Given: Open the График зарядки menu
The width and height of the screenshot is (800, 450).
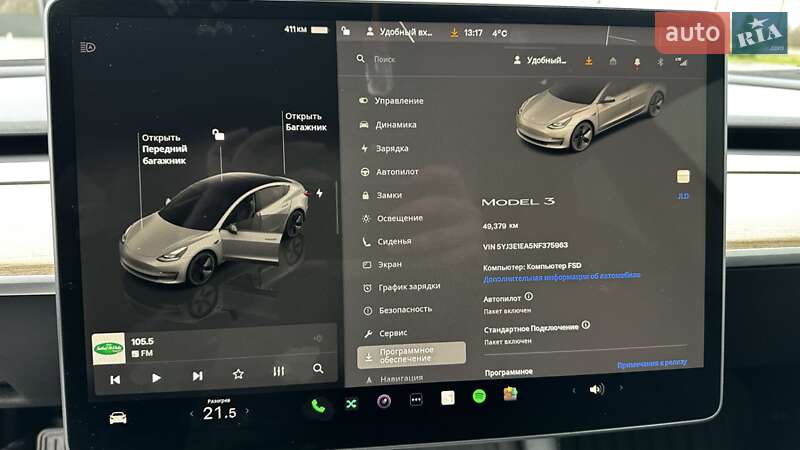Looking at the screenshot, I should pyautogui.click(x=402, y=287).
